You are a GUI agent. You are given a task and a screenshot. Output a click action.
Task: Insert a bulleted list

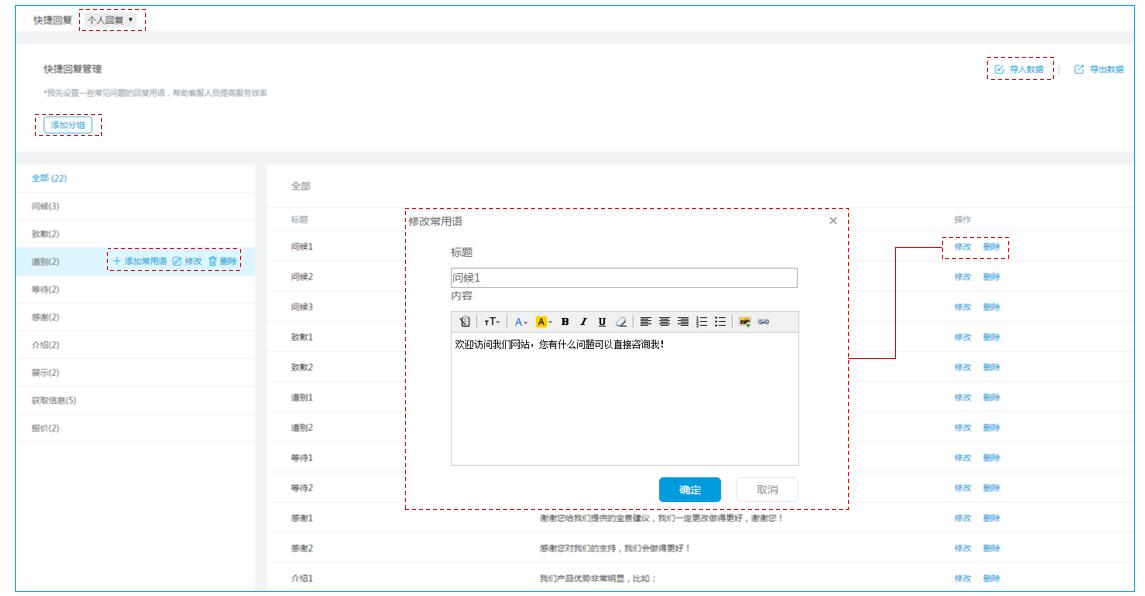[719, 322]
